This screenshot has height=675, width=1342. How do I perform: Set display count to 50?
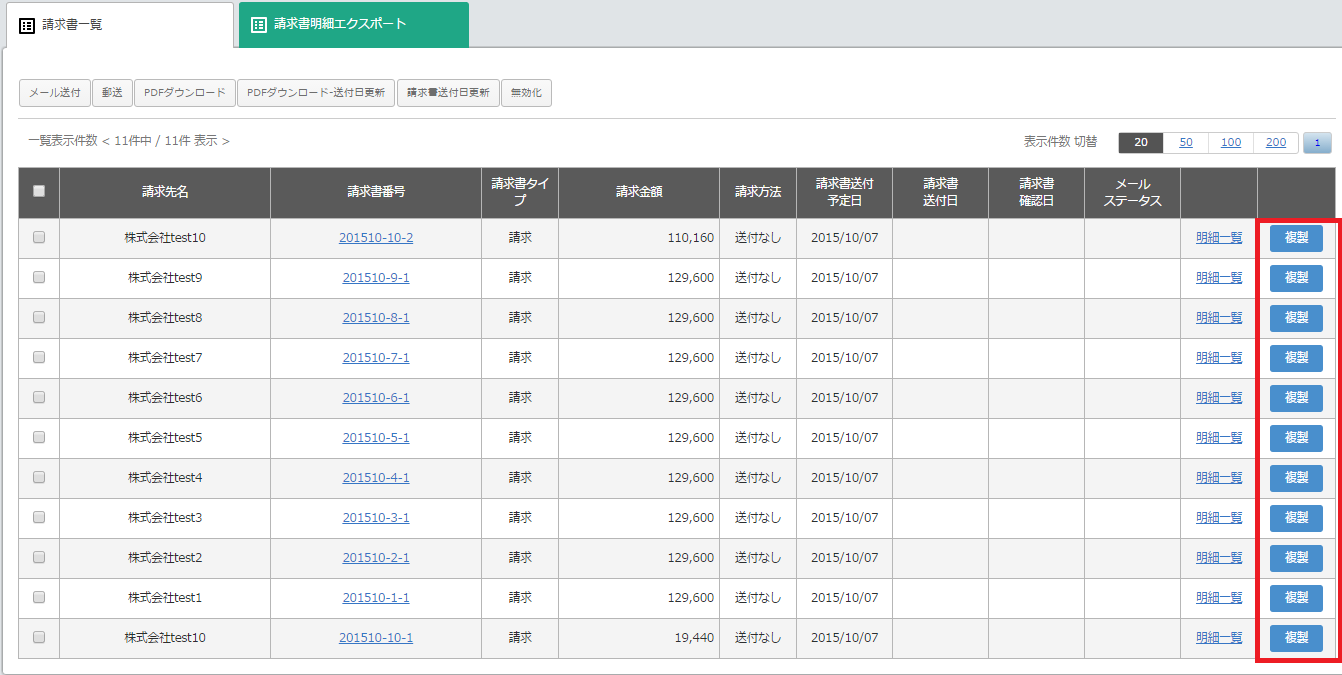[x=1185, y=143]
